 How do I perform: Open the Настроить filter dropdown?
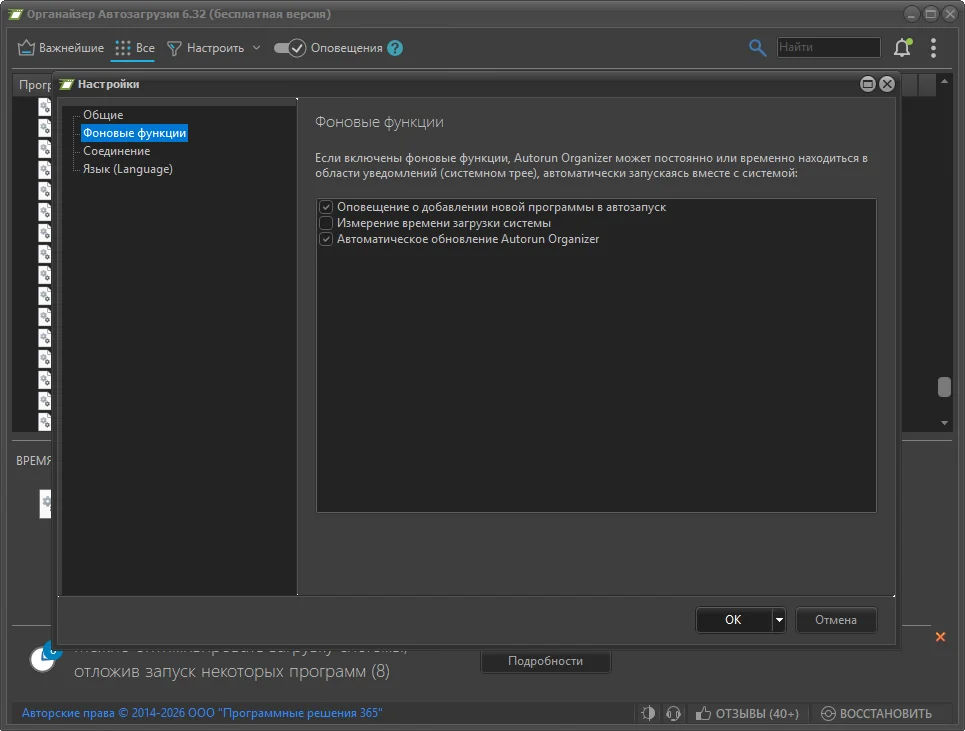click(213, 48)
